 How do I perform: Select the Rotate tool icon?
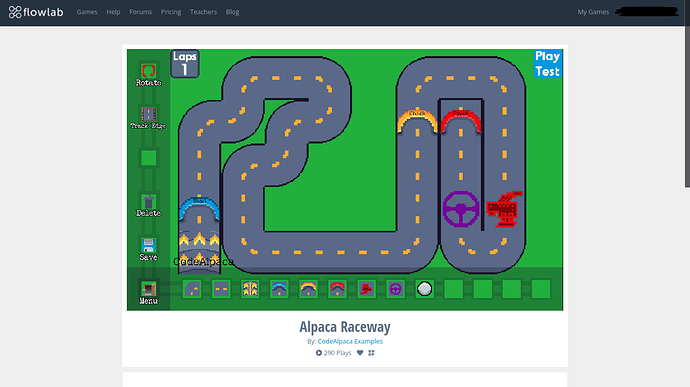click(x=148, y=71)
